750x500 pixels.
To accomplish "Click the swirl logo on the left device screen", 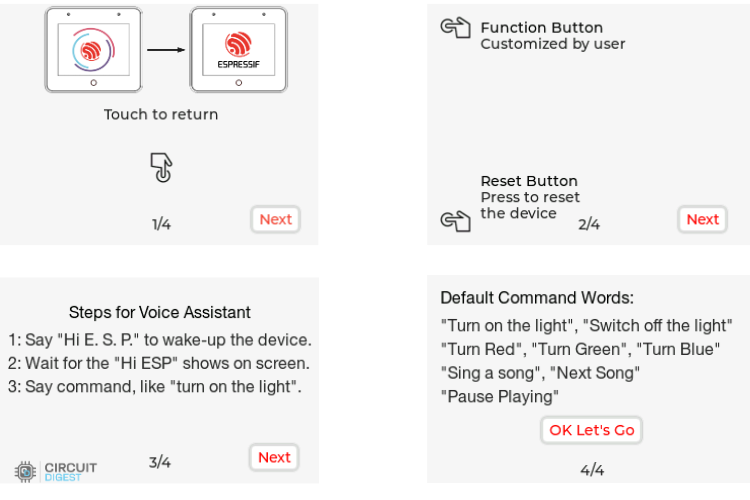I will pyautogui.click(x=93, y=50).
